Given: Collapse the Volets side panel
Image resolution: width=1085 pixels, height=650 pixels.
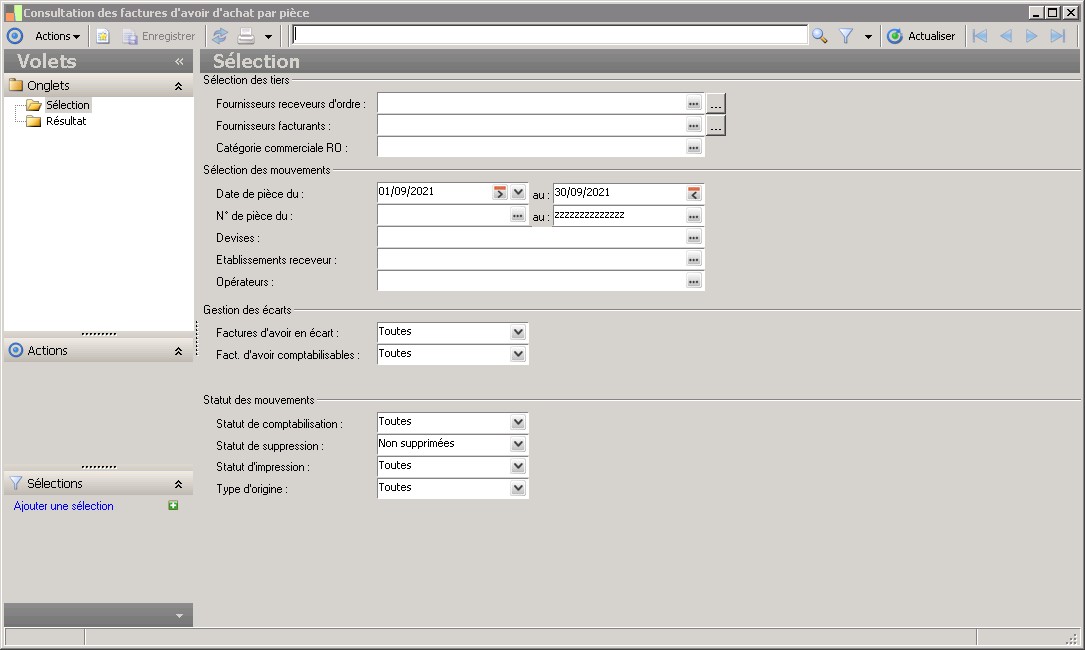Looking at the screenshot, I should [x=179, y=62].
